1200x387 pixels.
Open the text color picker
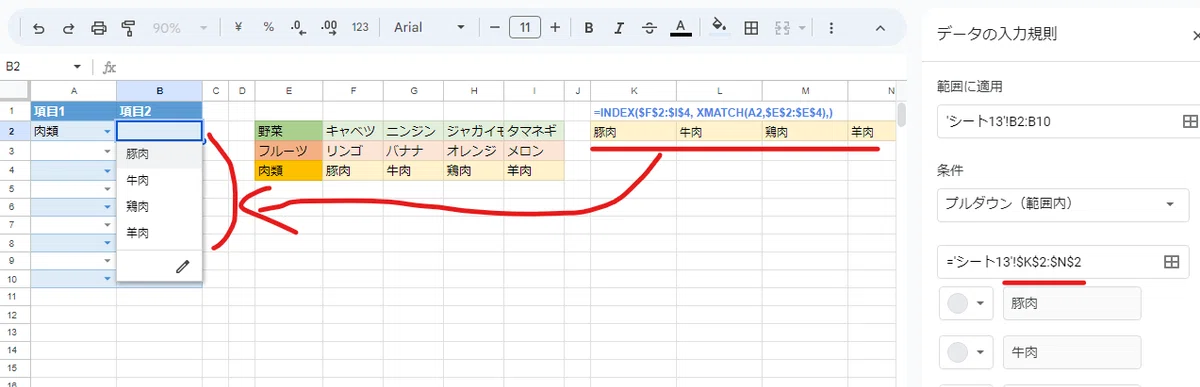(x=680, y=28)
